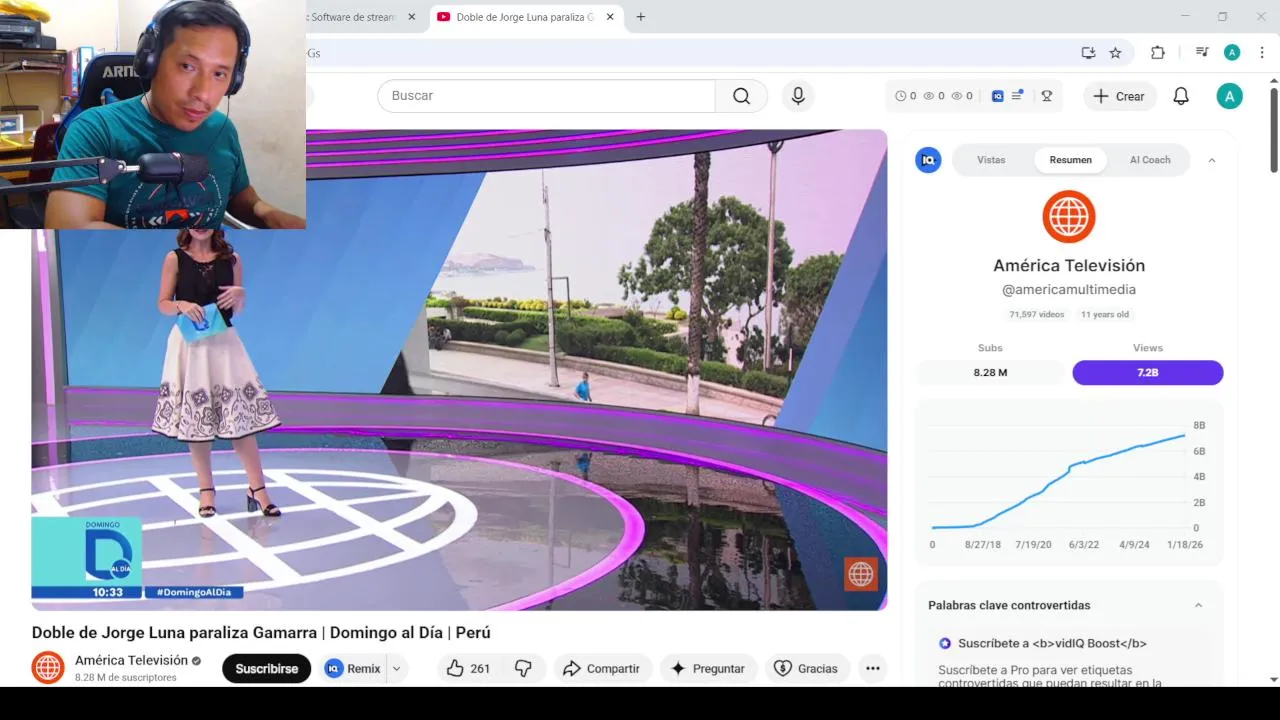Show Views 7.2B chart
The height and width of the screenshot is (720, 1280).
(1148, 372)
